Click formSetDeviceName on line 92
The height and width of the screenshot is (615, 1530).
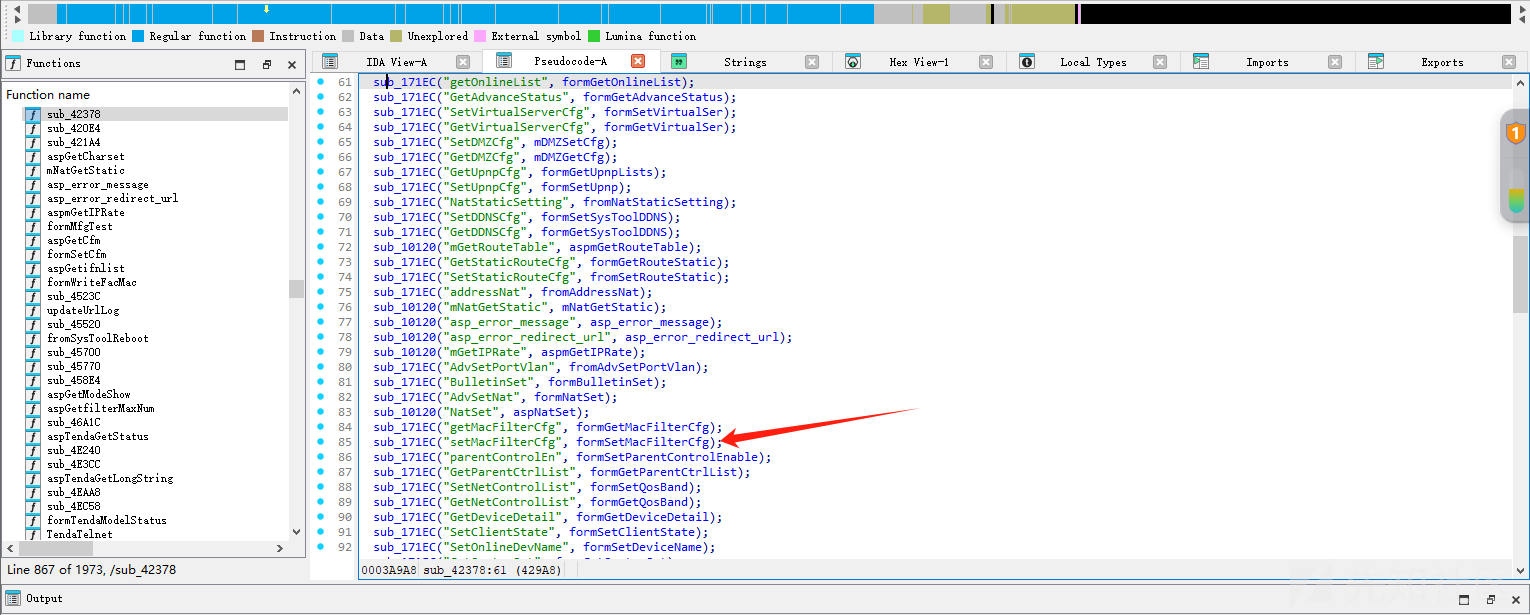[x=643, y=547]
